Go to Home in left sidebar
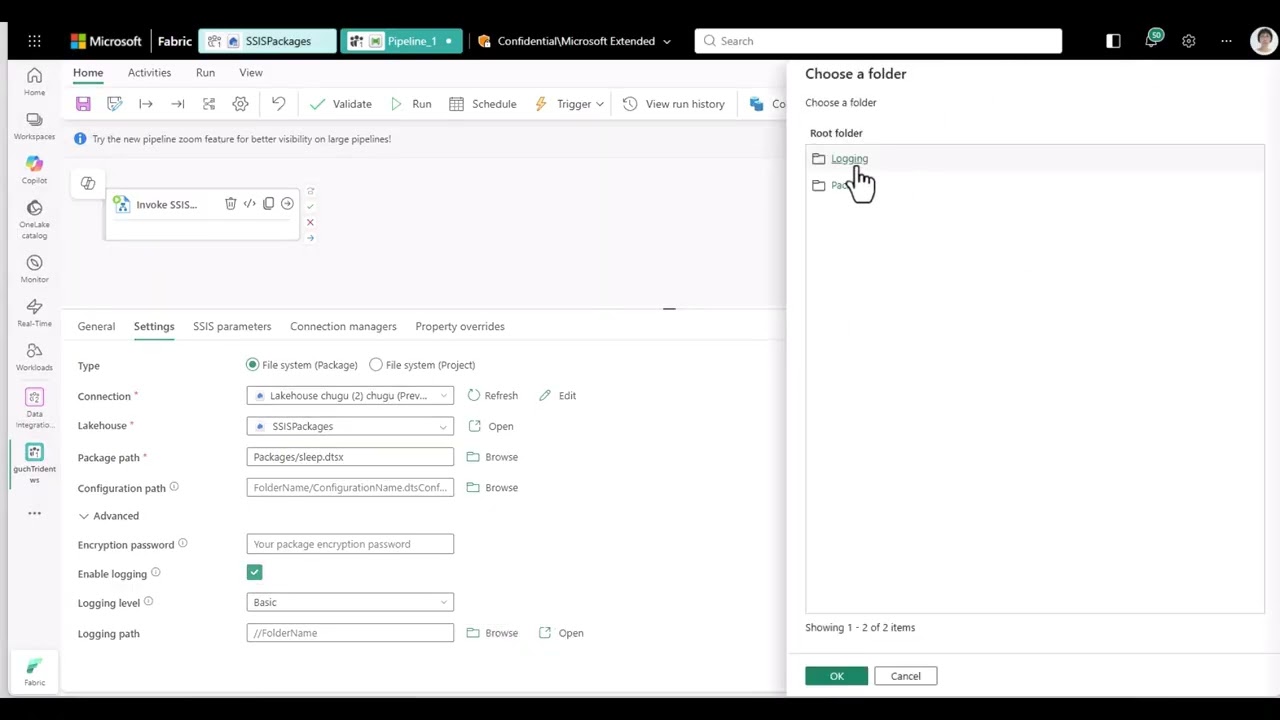The height and width of the screenshot is (720, 1280). tap(34, 82)
